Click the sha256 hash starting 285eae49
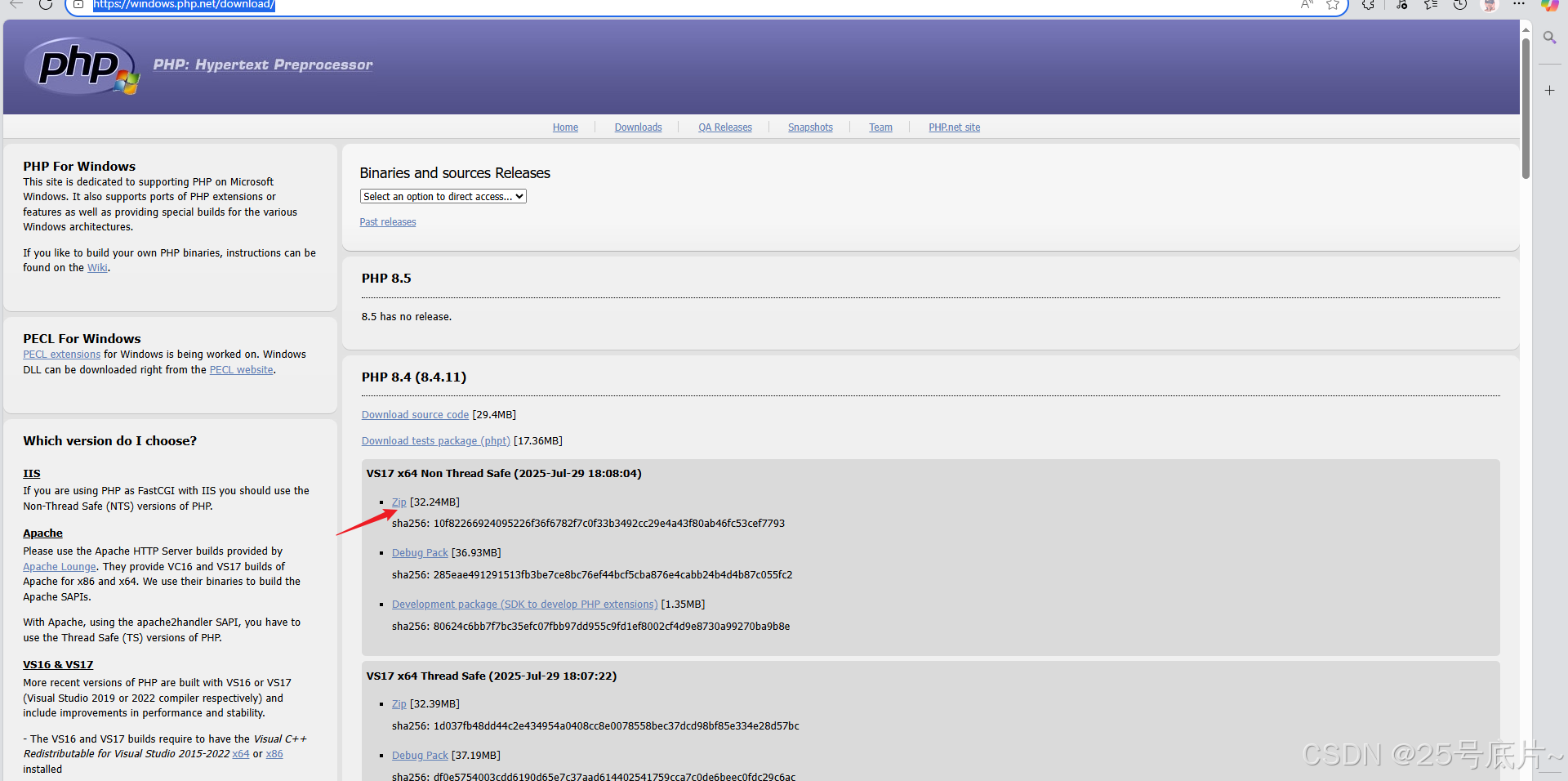 (612, 575)
